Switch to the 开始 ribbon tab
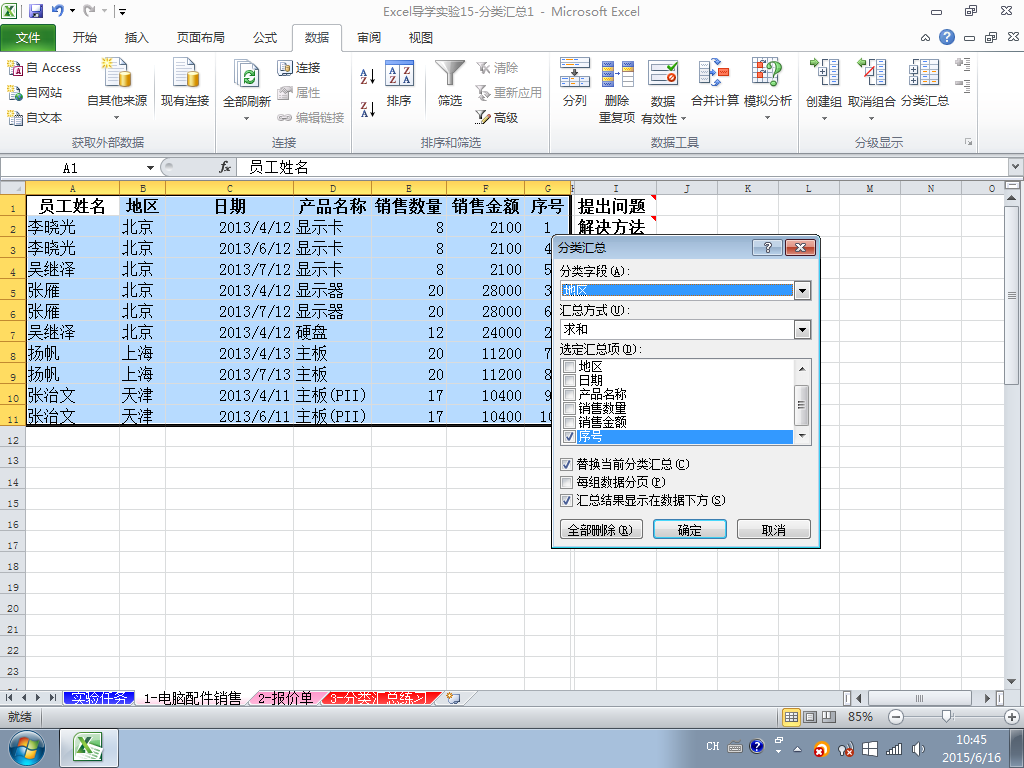Screen dimensions: 1024x768 85,38
